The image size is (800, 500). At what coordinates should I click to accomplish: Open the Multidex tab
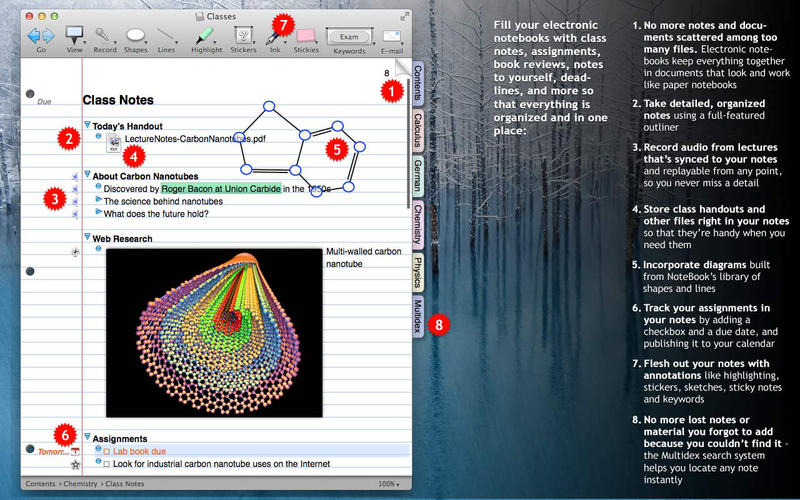417,318
